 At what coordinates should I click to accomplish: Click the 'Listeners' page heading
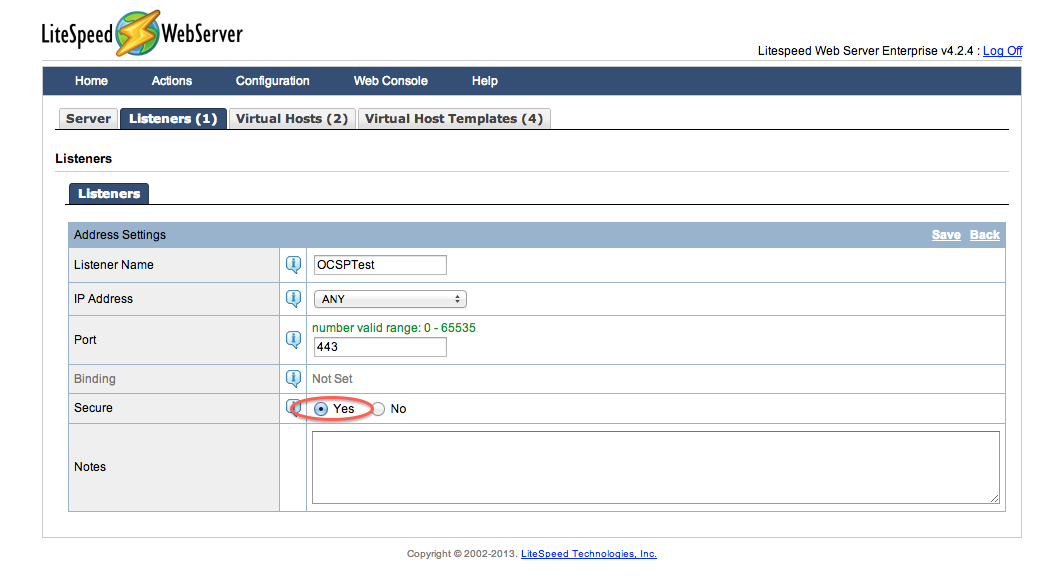[83, 158]
